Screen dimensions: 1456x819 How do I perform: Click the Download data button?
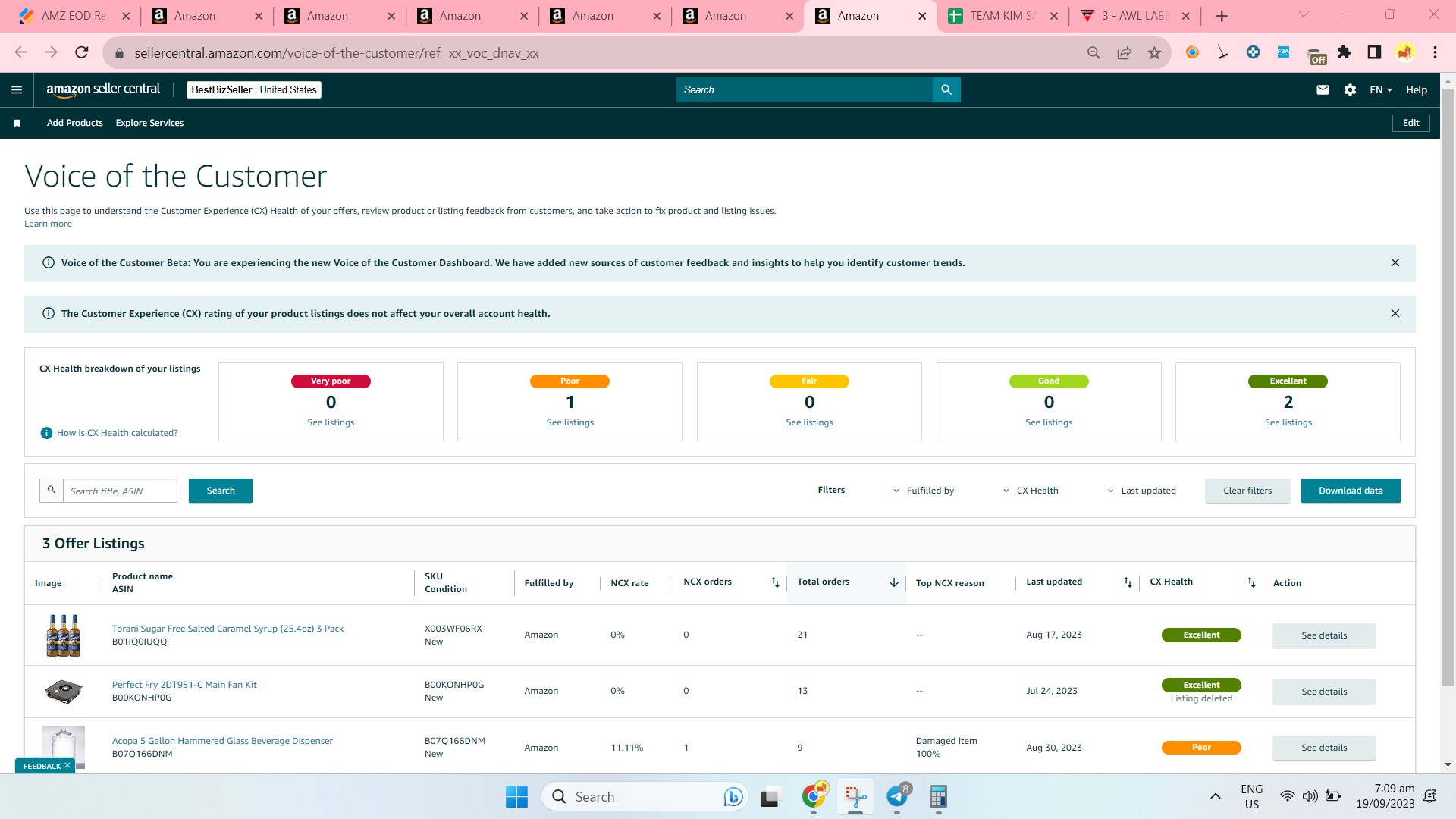coord(1351,491)
